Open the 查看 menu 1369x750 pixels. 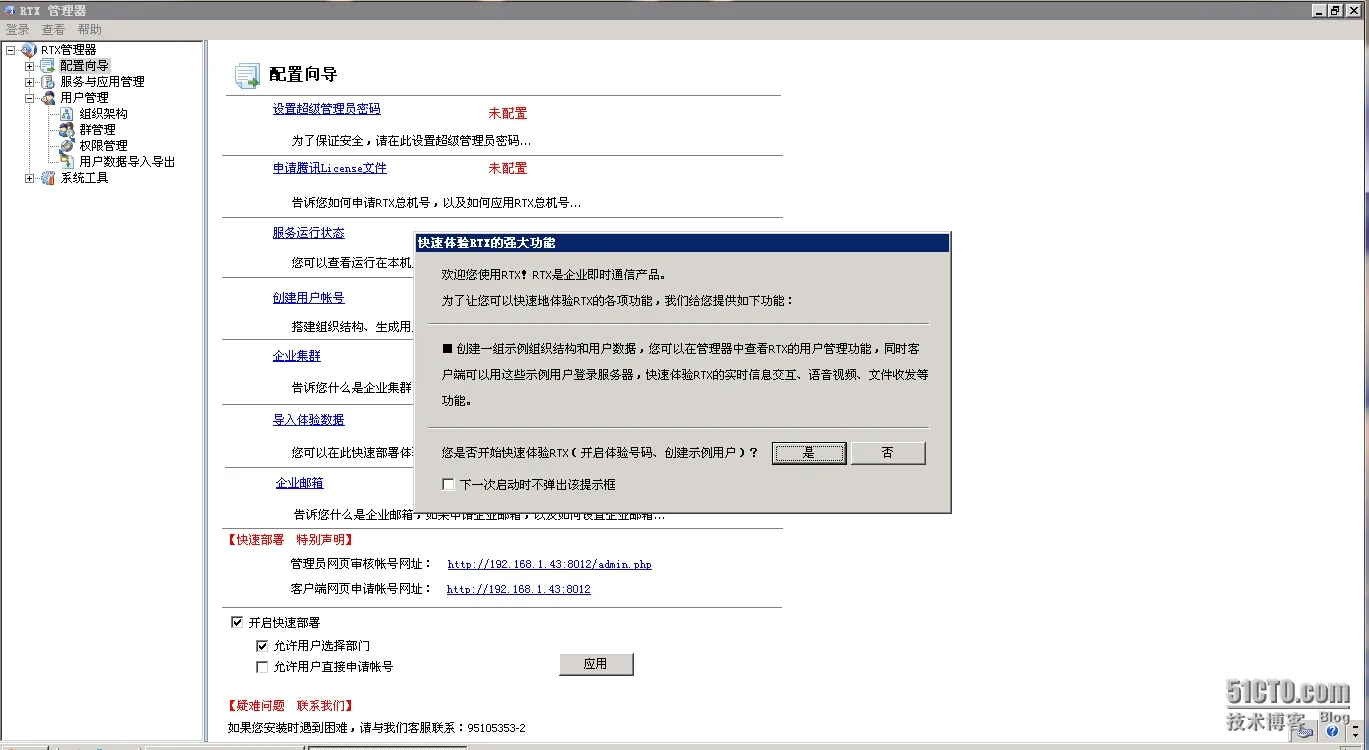53,28
